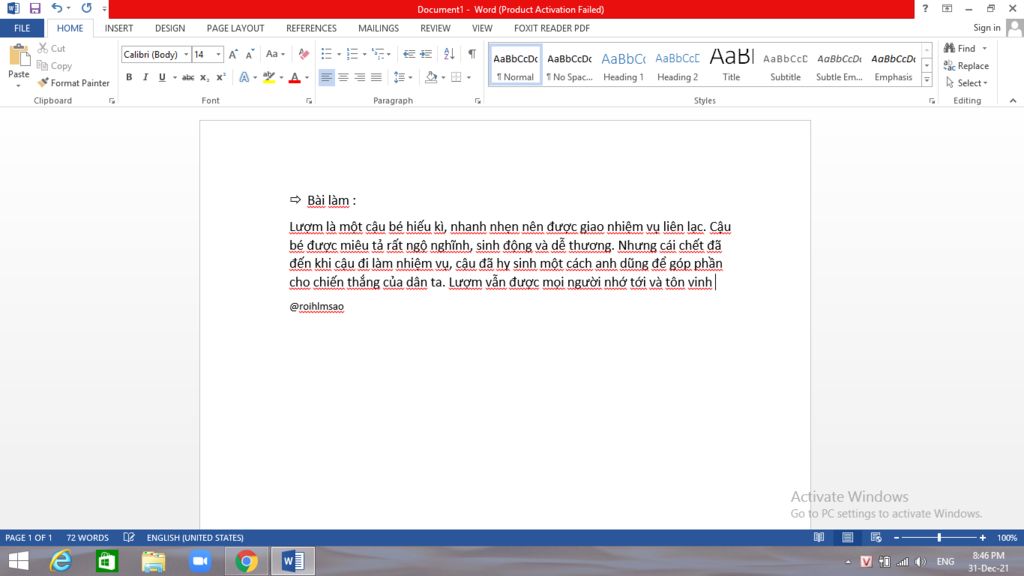The image size is (1024, 576).
Task: Toggle Superscript formatting
Action: point(221,77)
